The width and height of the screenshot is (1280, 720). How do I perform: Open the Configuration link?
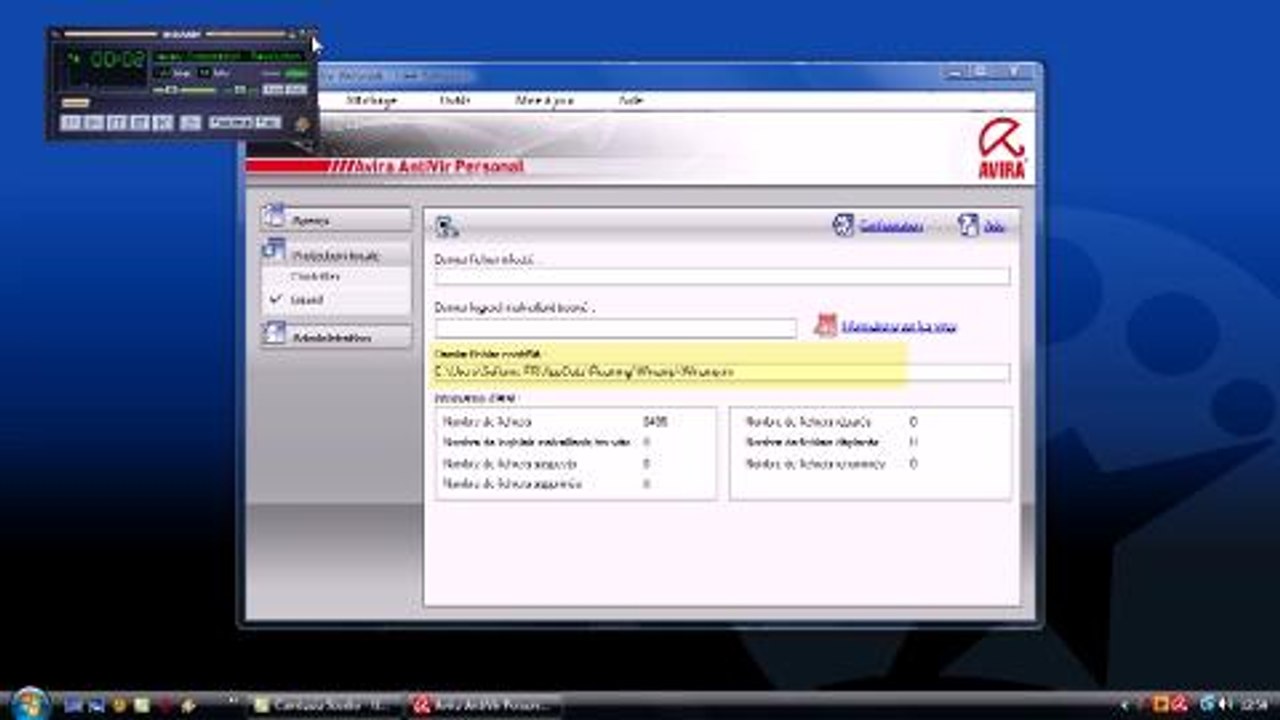coord(892,226)
